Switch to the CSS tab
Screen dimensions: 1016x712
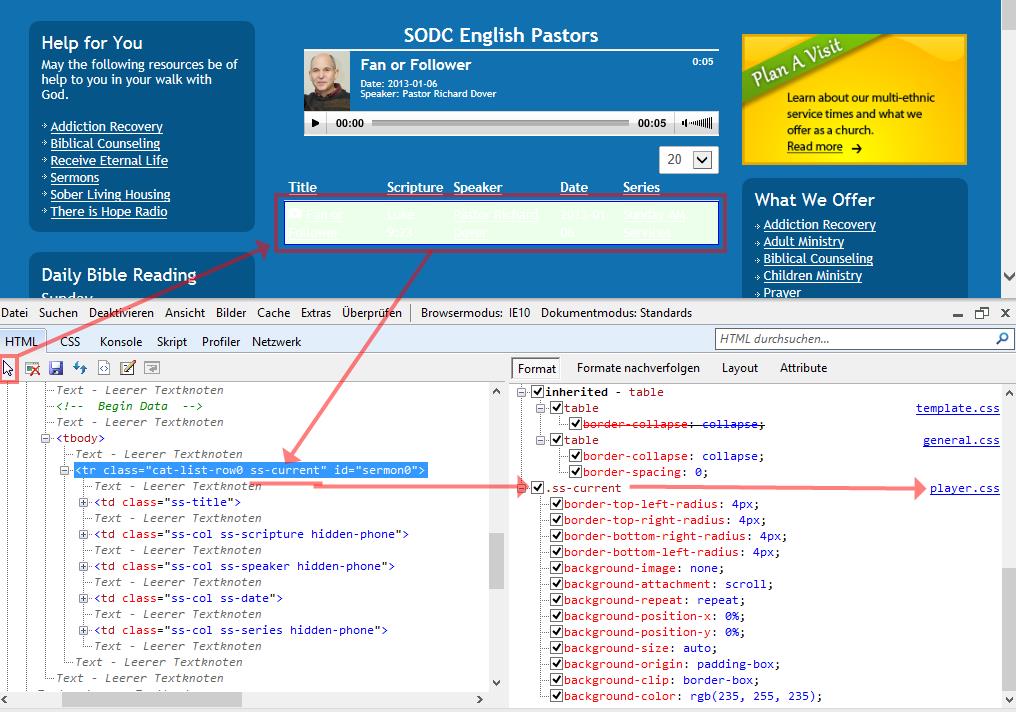pyautogui.click(x=70, y=341)
